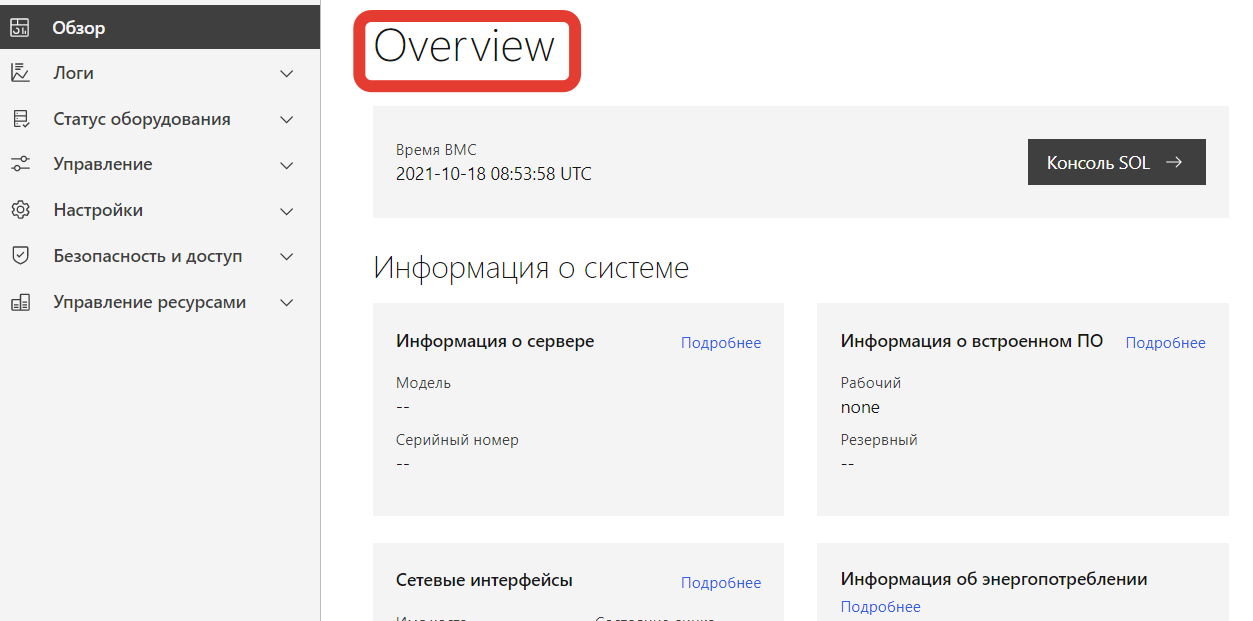1253x621 pixels.
Task: Select the Управление sliders icon in sidebar
Action: [x=21, y=163]
